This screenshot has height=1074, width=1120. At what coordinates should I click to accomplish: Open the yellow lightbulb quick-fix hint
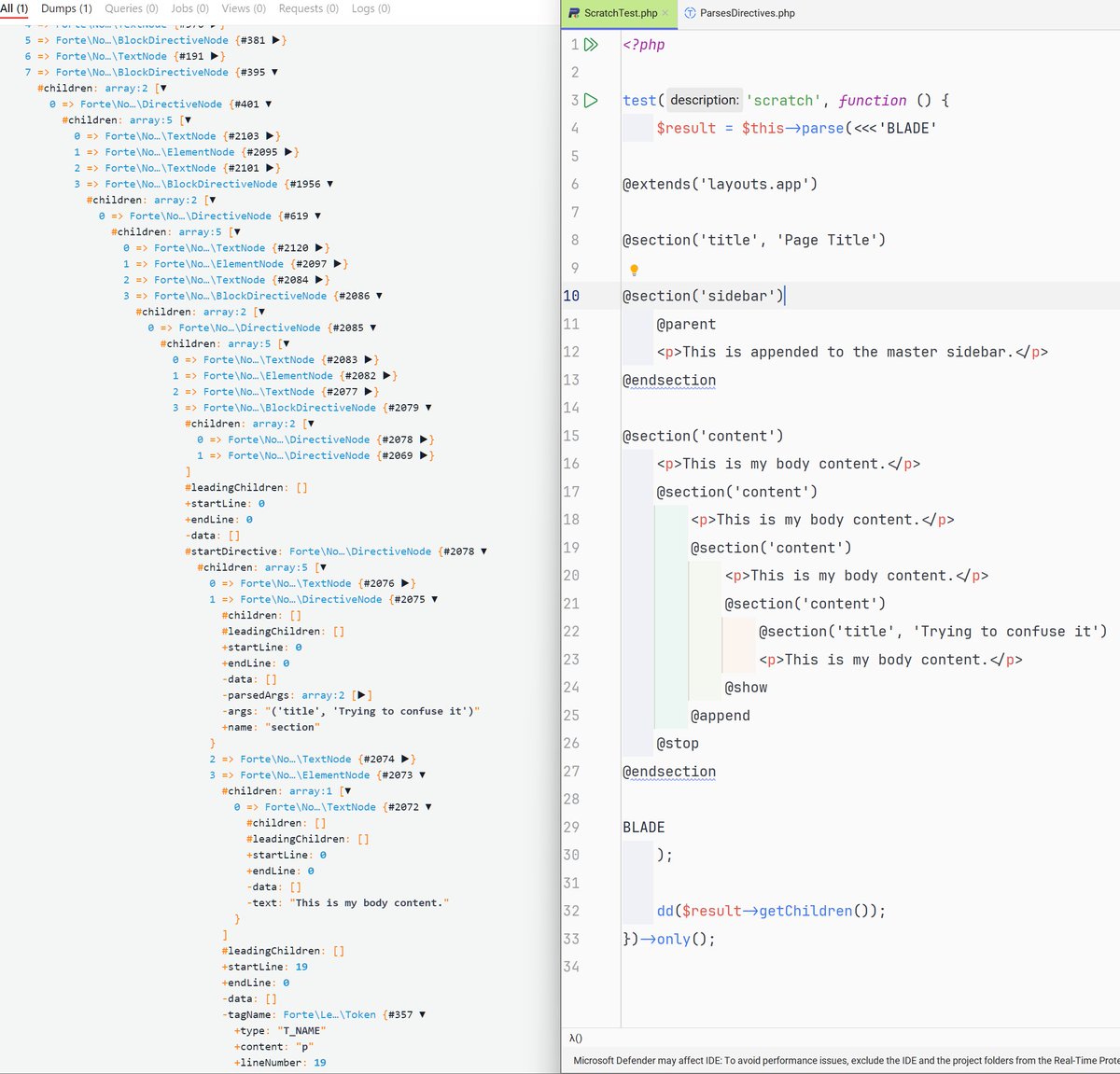click(x=634, y=270)
